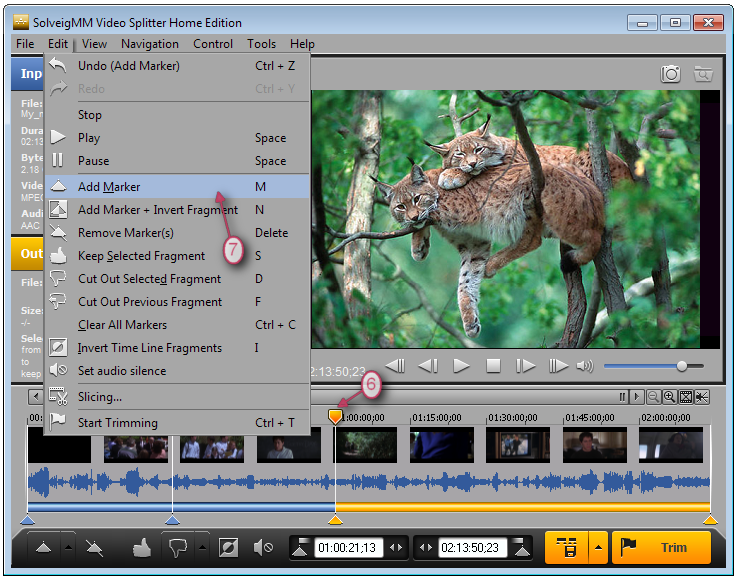Viewport: 735px width, 579px height.
Task: Select second blue marker below timeline
Action: [172, 519]
